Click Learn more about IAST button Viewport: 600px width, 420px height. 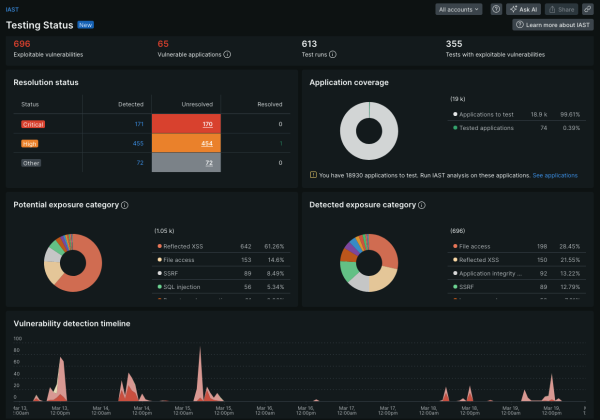pos(552,25)
